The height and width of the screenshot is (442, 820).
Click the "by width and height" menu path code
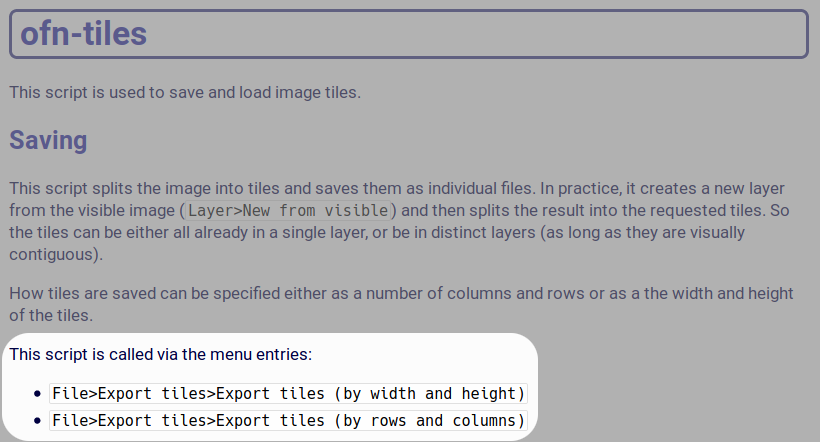[289, 393]
